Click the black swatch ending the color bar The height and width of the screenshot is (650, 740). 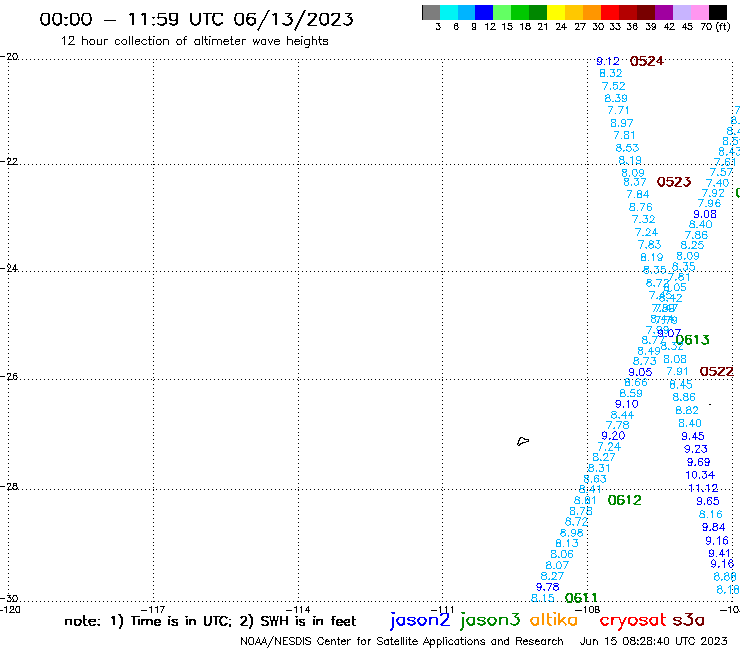tap(717, 12)
